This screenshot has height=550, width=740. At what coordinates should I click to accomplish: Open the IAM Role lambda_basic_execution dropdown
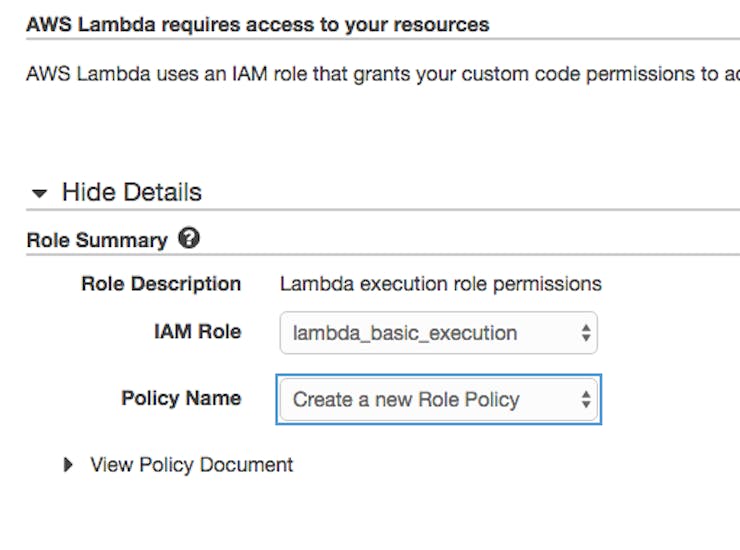point(438,333)
